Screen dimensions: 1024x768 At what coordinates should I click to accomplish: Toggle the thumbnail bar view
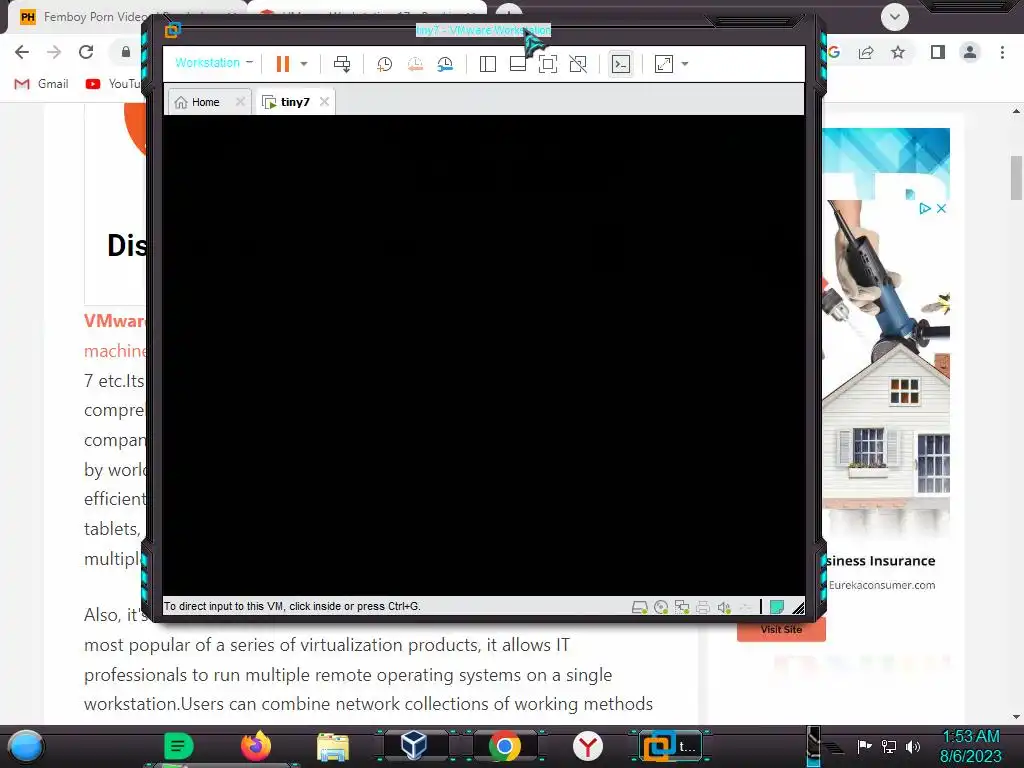517,63
